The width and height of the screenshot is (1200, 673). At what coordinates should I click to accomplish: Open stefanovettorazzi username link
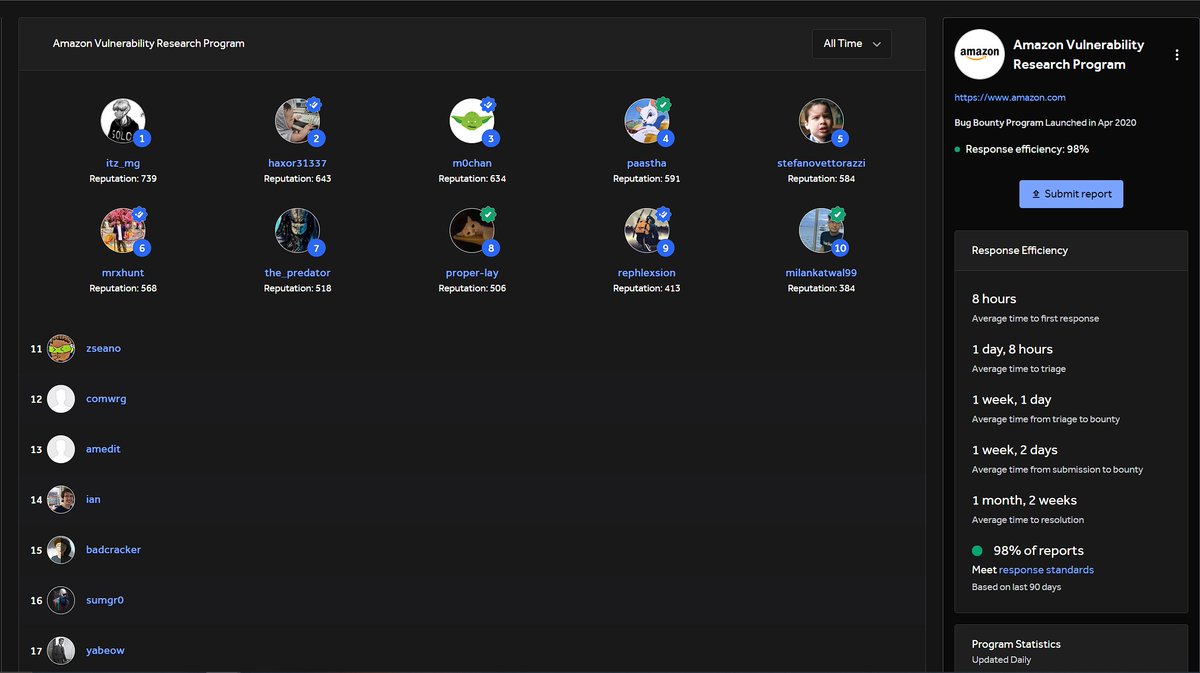pyautogui.click(x=821, y=163)
